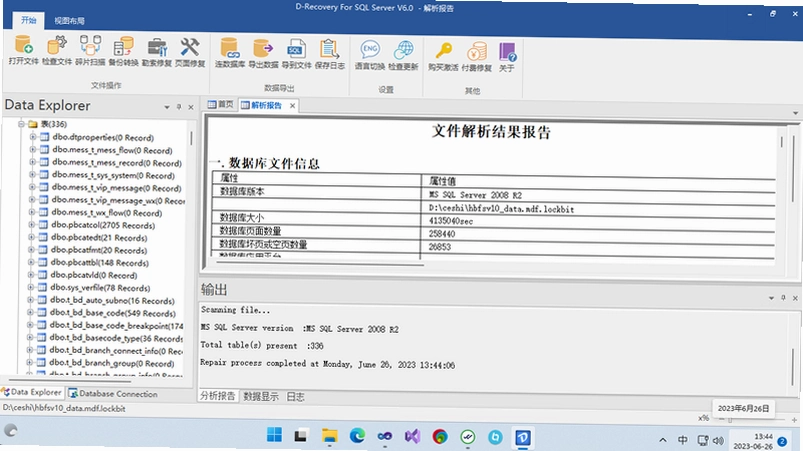Run the 检查文件 check tool
The height and width of the screenshot is (451, 803).
coord(57,50)
